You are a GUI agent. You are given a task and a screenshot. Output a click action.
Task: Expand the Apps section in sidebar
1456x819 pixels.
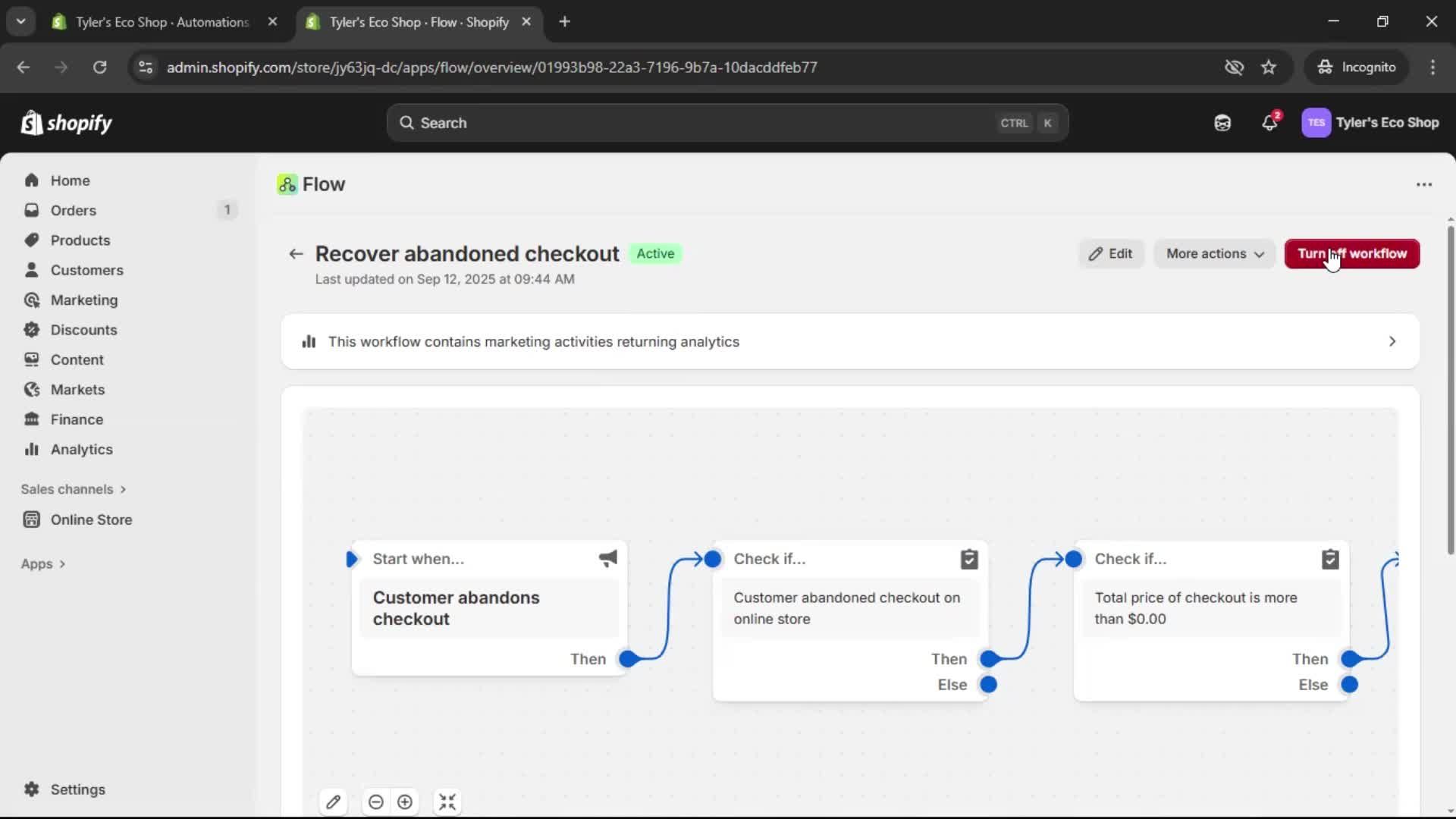pyautogui.click(x=43, y=563)
